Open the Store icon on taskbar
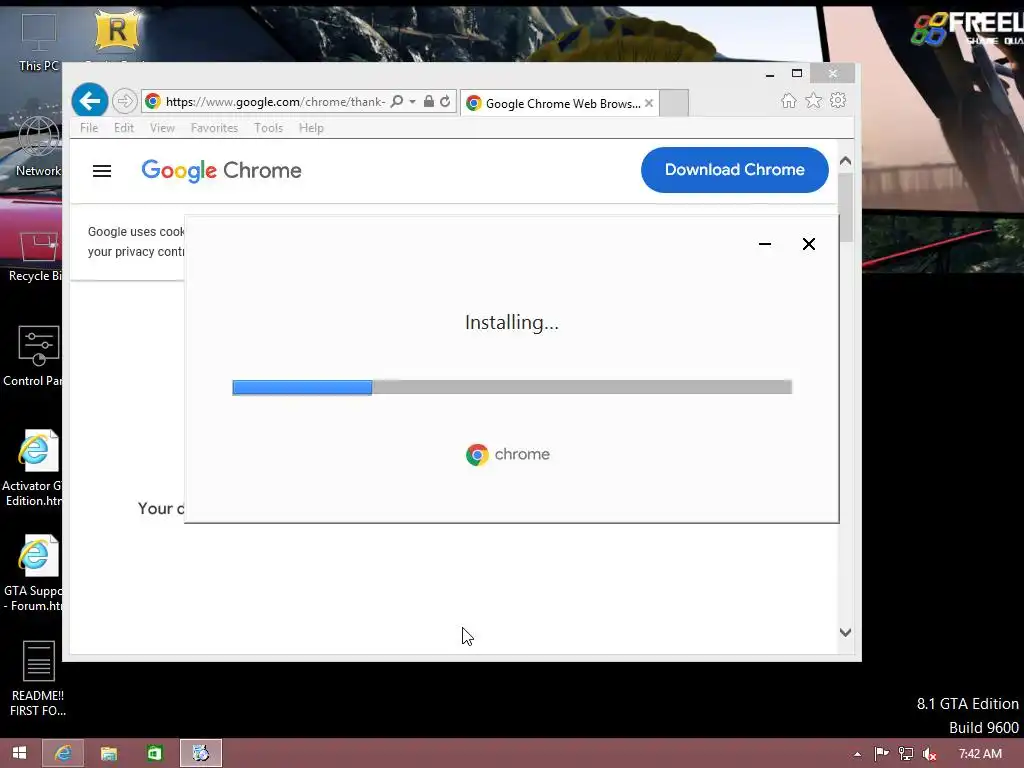 click(154, 753)
